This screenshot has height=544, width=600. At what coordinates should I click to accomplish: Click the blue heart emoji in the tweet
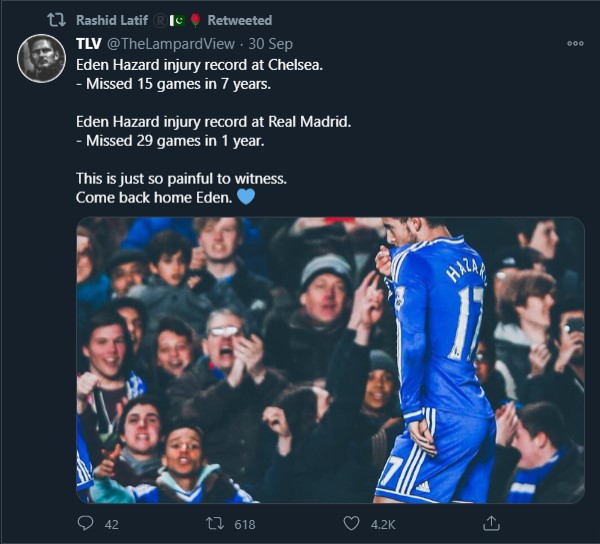pyautogui.click(x=246, y=197)
